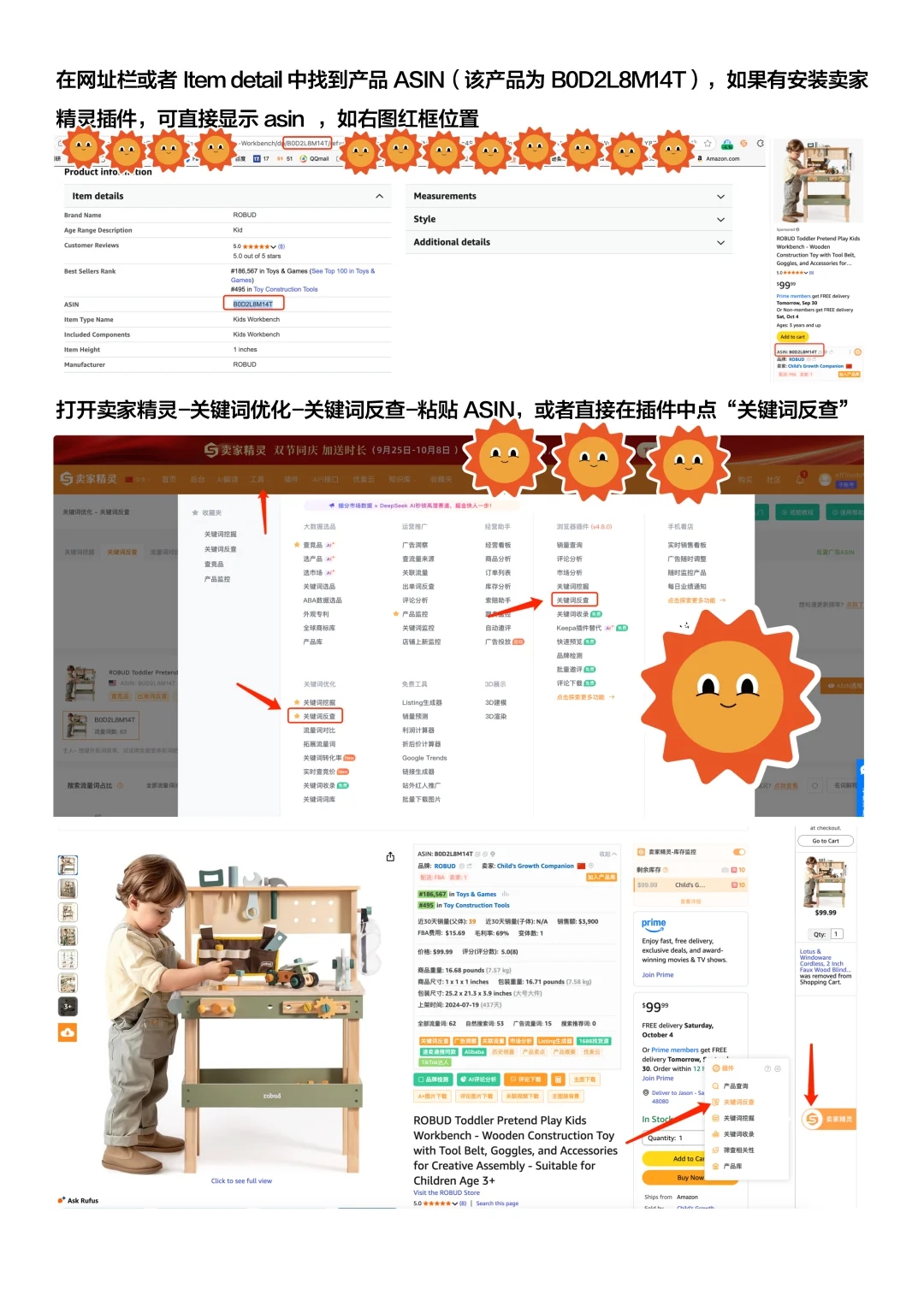Click the AI评论分析 button
The height and width of the screenshot is (1307, 924).
pos(479,1079)
